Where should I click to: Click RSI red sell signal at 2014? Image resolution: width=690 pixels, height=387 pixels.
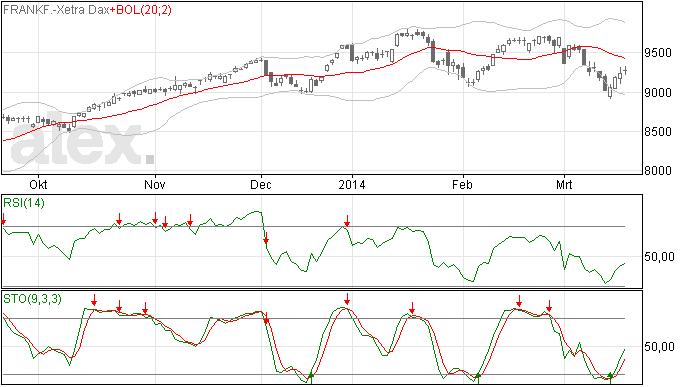[x=347, y=221]
